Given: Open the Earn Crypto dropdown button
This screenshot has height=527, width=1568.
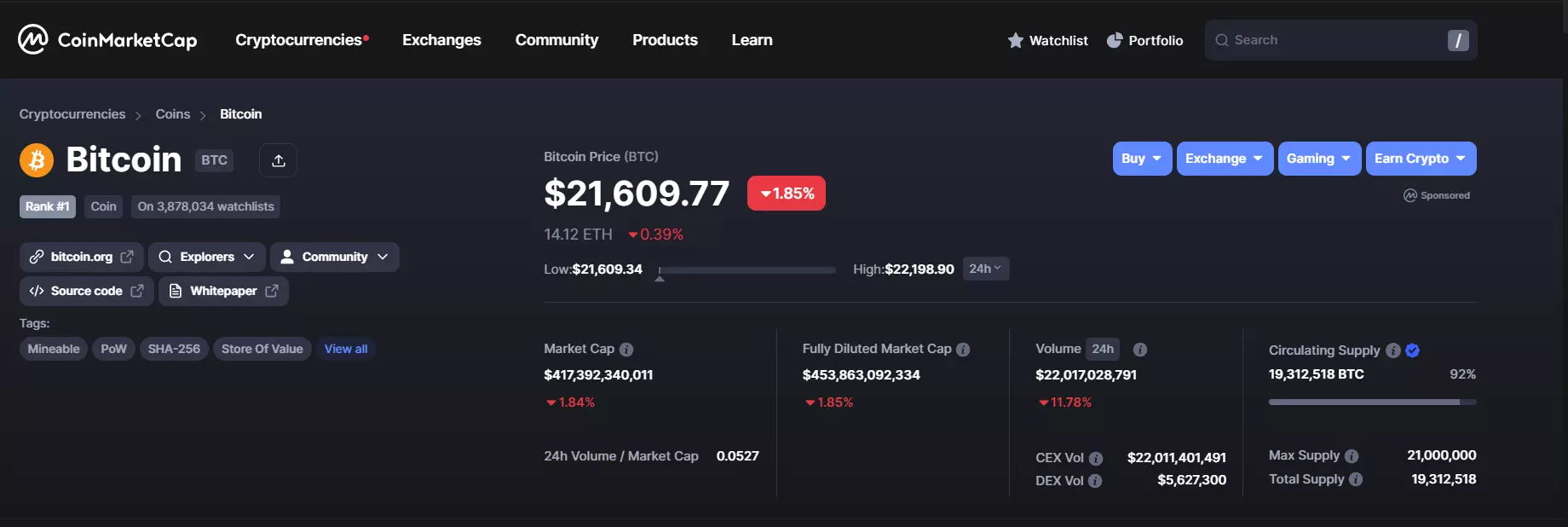Looking at the screenshot, I should point(1421,159).
